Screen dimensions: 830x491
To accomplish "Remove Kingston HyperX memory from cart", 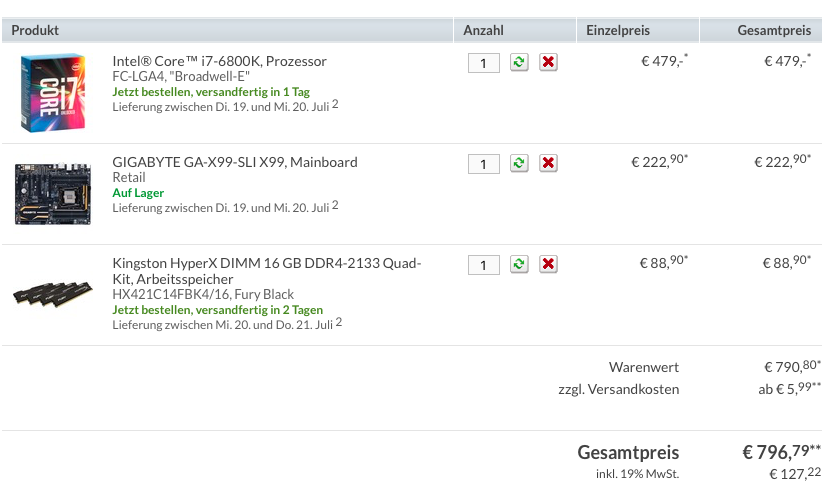I will (548, 264).
